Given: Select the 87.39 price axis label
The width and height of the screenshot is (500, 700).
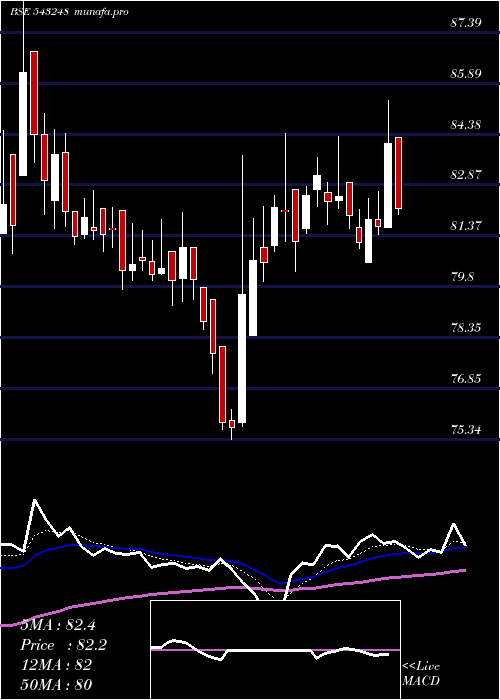Looking at the screenshot, I should (466, 22).
